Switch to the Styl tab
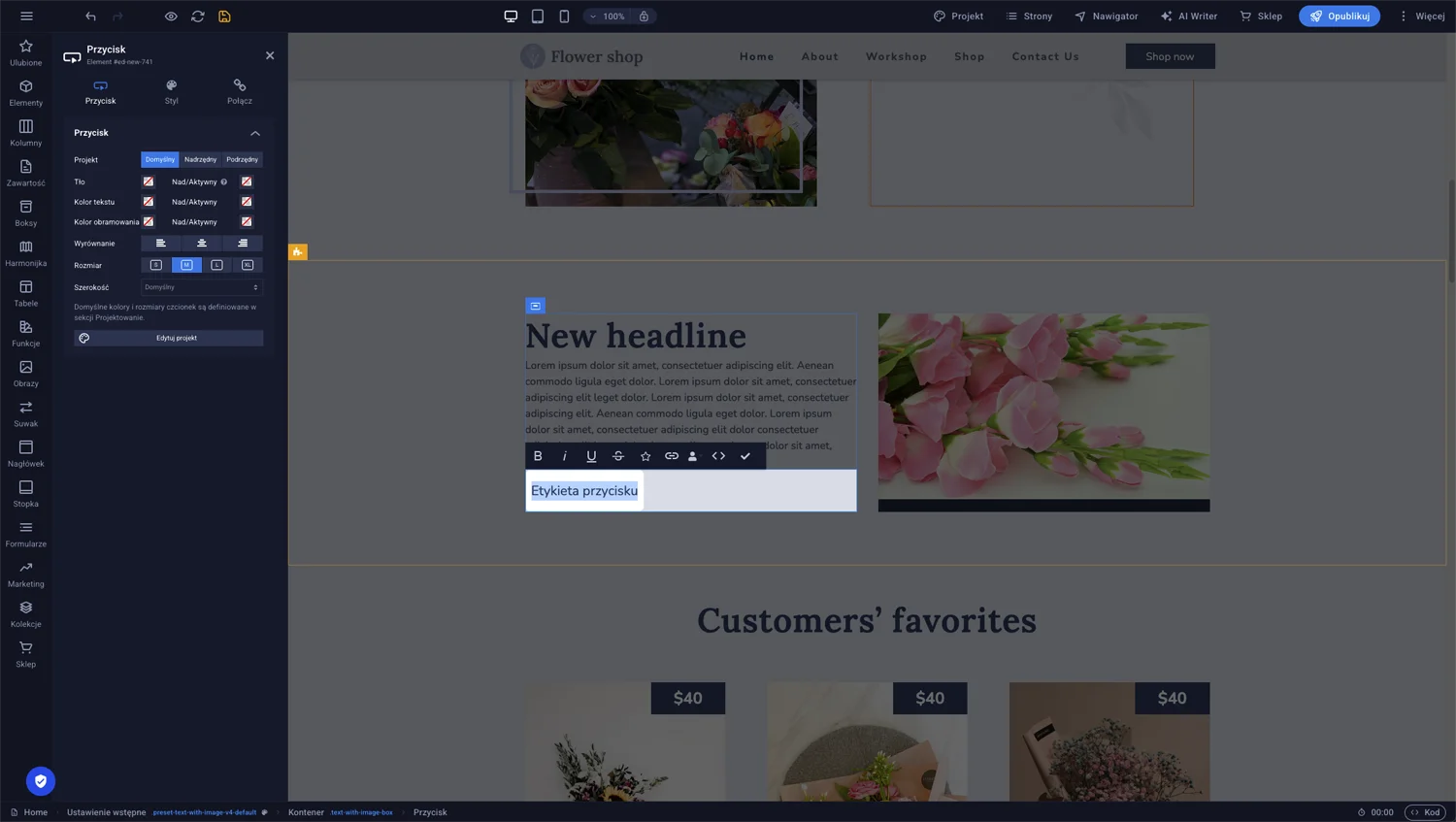1456x822 pixels. coord(171,93)
